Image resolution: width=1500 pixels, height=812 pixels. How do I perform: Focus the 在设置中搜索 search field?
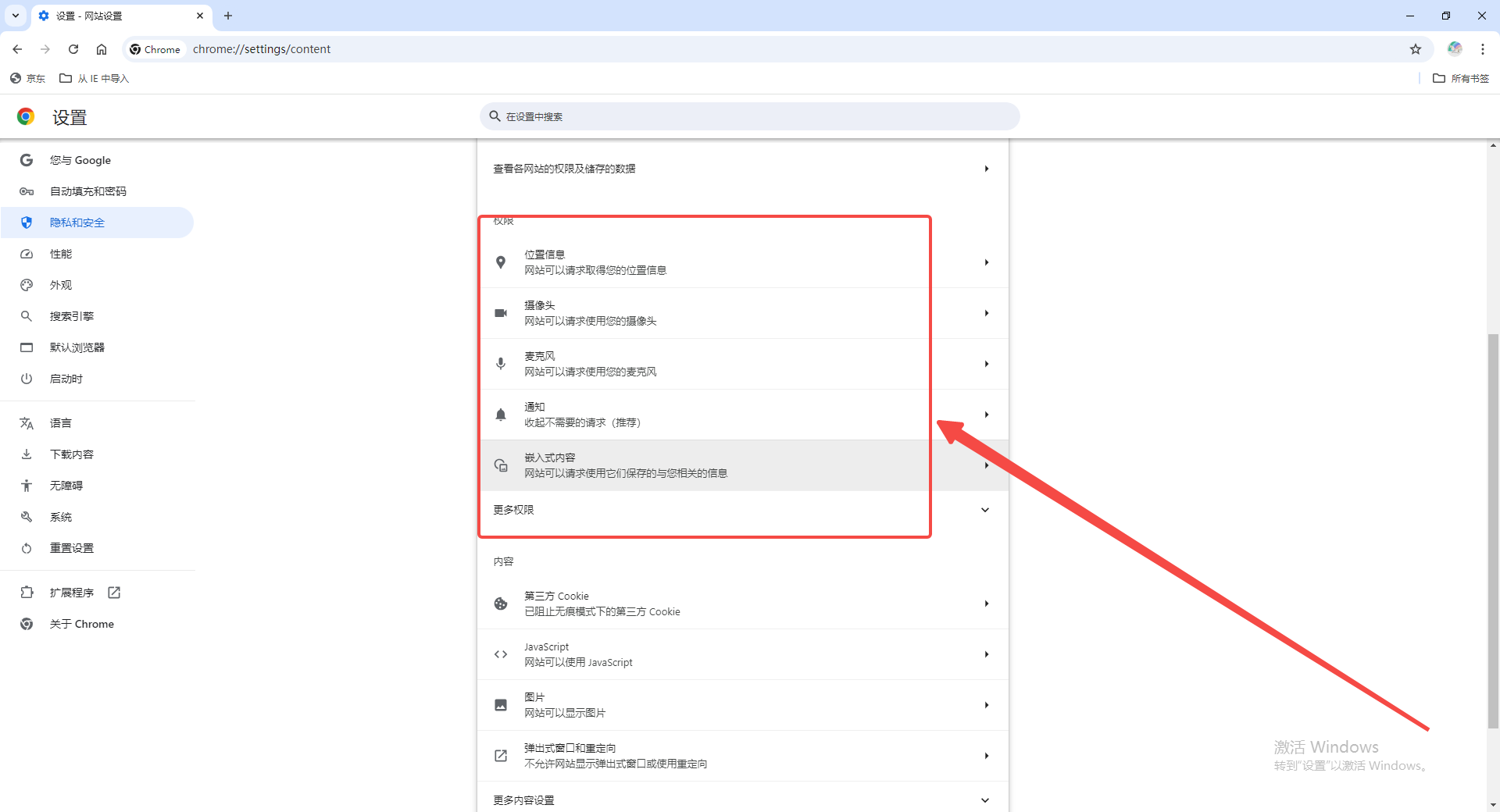click(x=750, y=116)
